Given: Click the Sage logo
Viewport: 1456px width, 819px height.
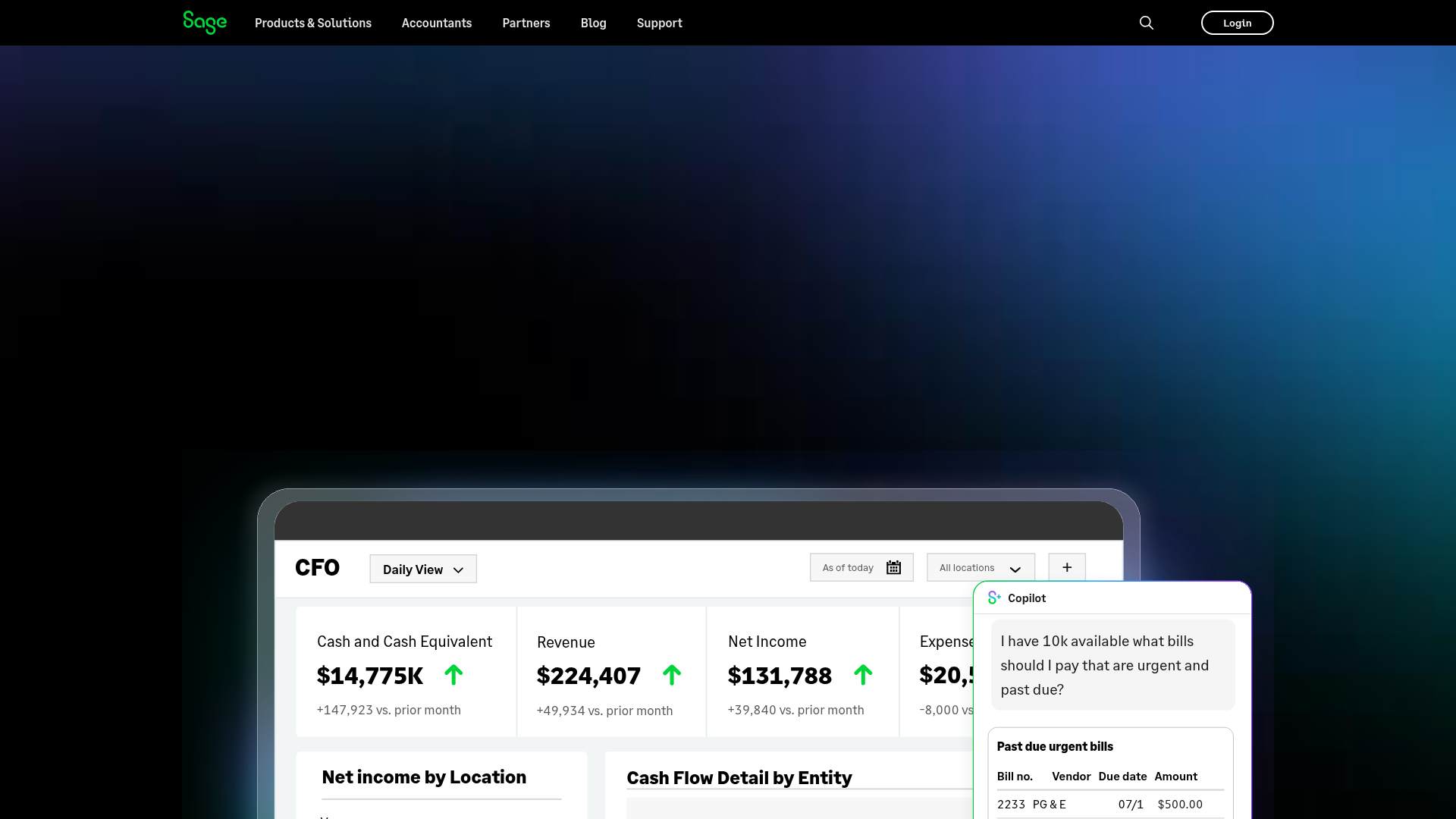Looking at the screenshot, I should 204,23.
